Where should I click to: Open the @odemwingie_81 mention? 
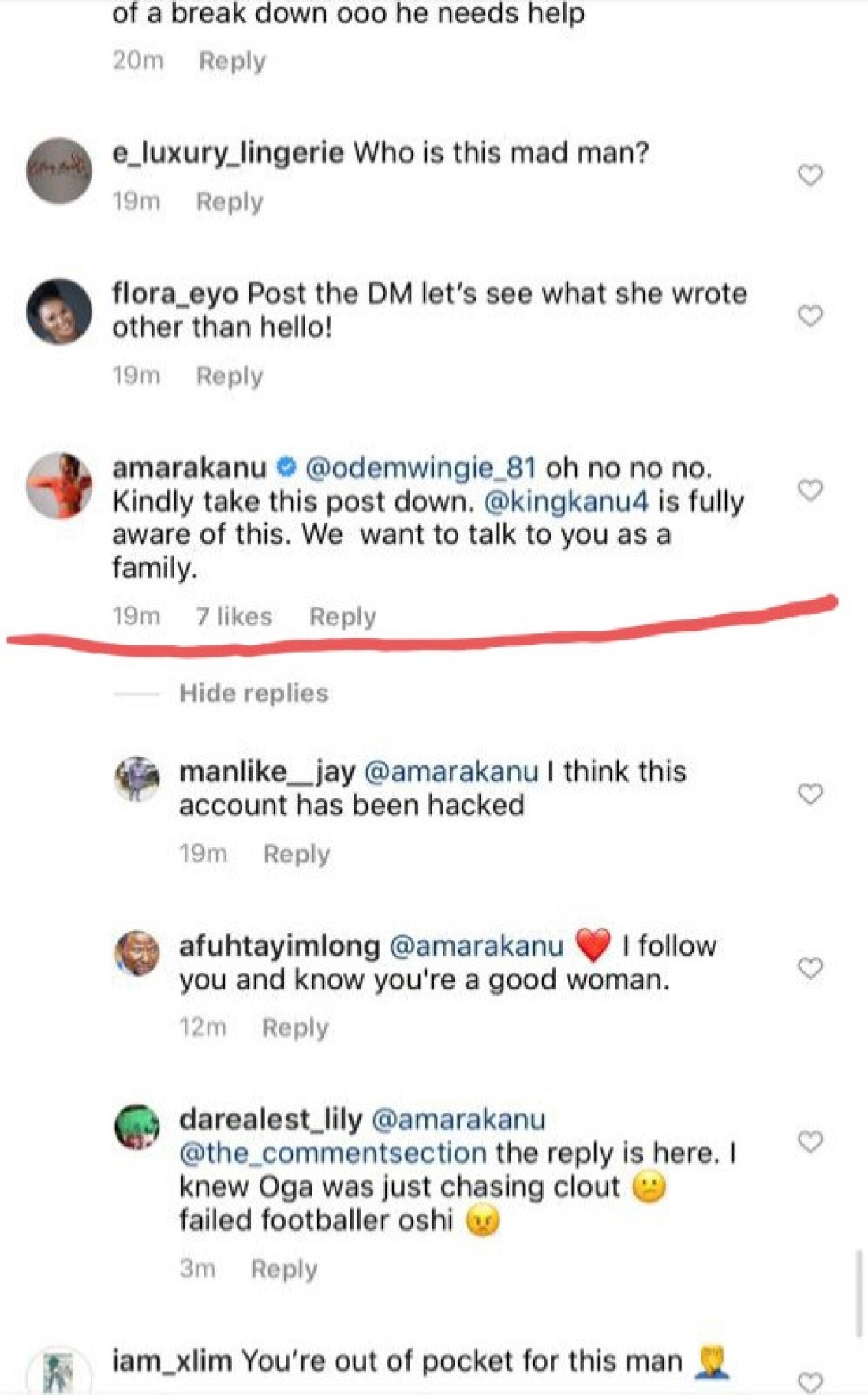[x=420, y=468]
